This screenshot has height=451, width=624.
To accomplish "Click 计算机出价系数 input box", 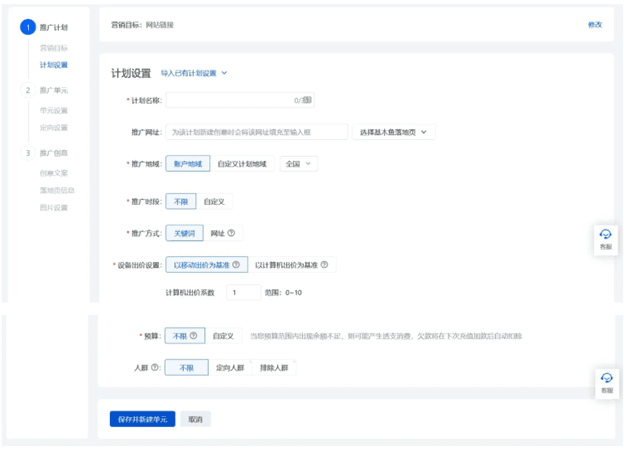I will click(x=243, y=292).
